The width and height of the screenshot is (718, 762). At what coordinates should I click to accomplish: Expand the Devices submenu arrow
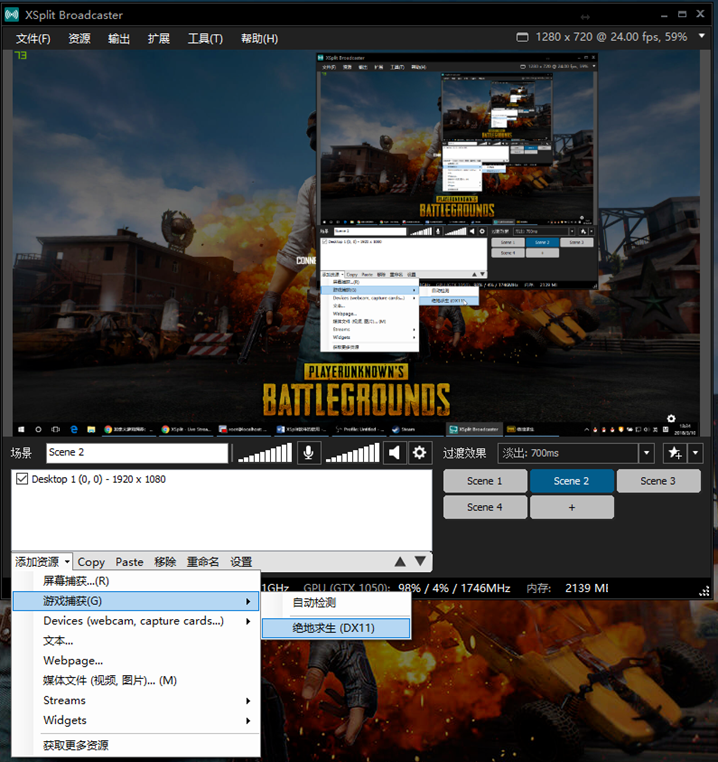coord(248,621)
